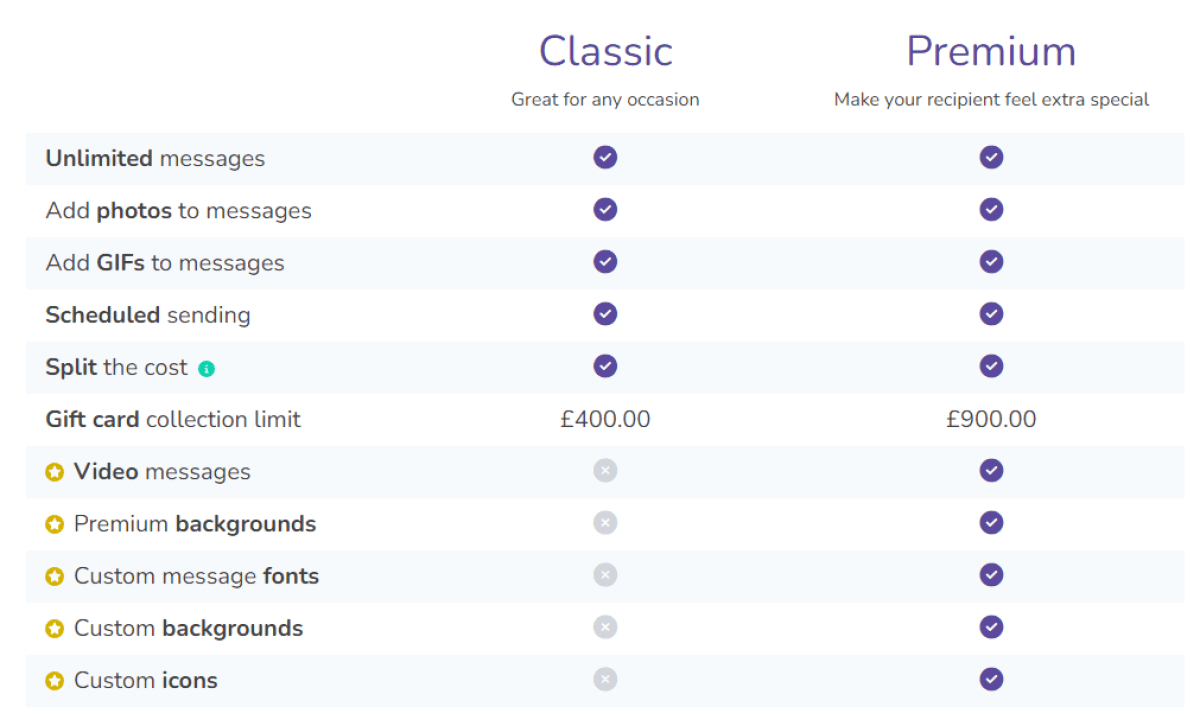Screen dimensions: 1200x726
Task: Click the £900.00 gift card limit value
Action: click(x=991, y=418)
